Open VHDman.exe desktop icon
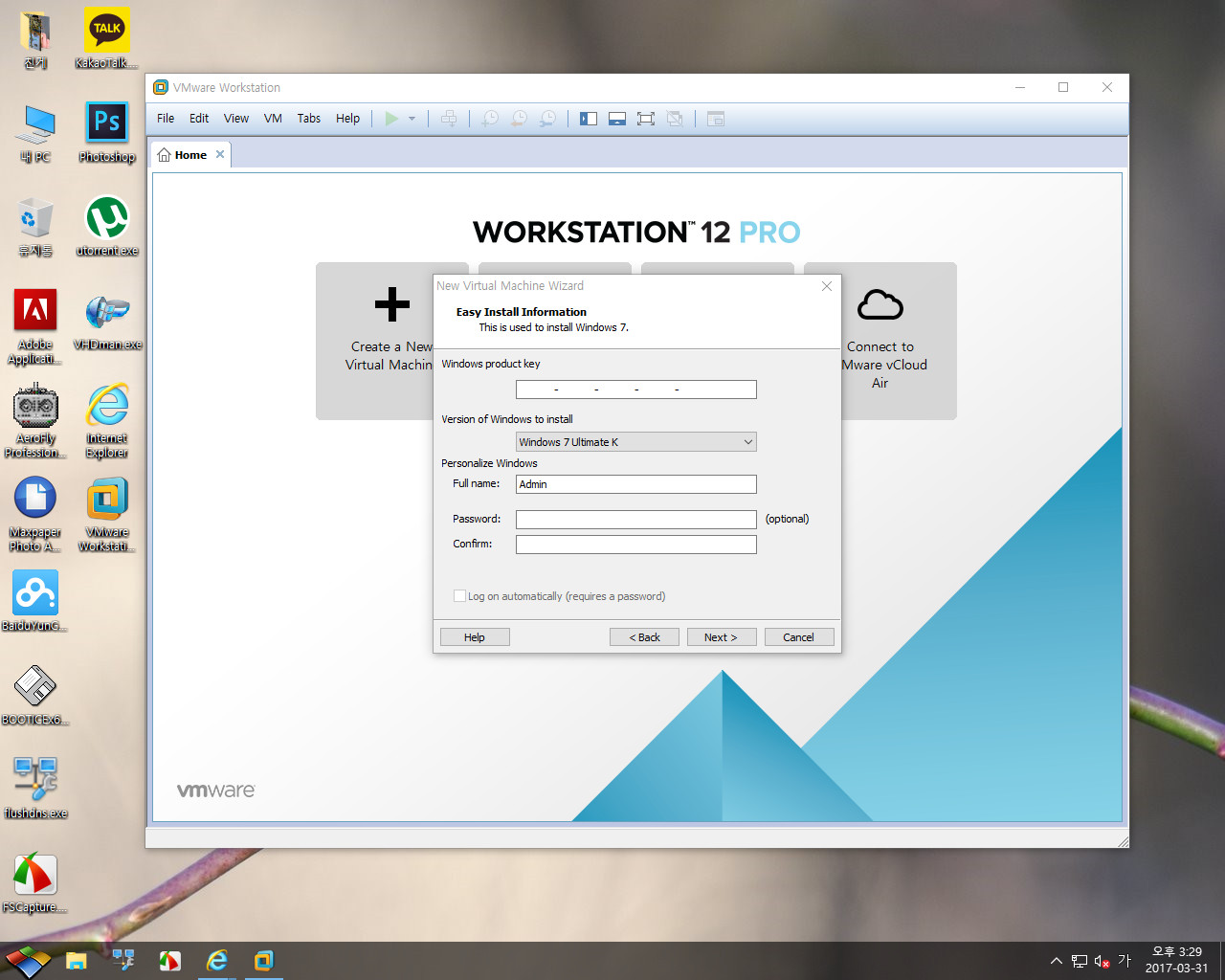The image size is (1225, 980). pyautogui.click(x=106, y=320)
